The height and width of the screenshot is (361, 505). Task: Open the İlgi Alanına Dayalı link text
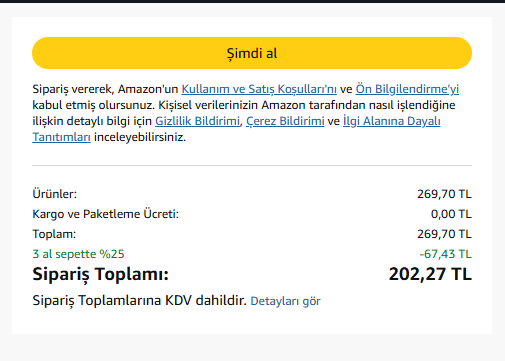[392, 121]
